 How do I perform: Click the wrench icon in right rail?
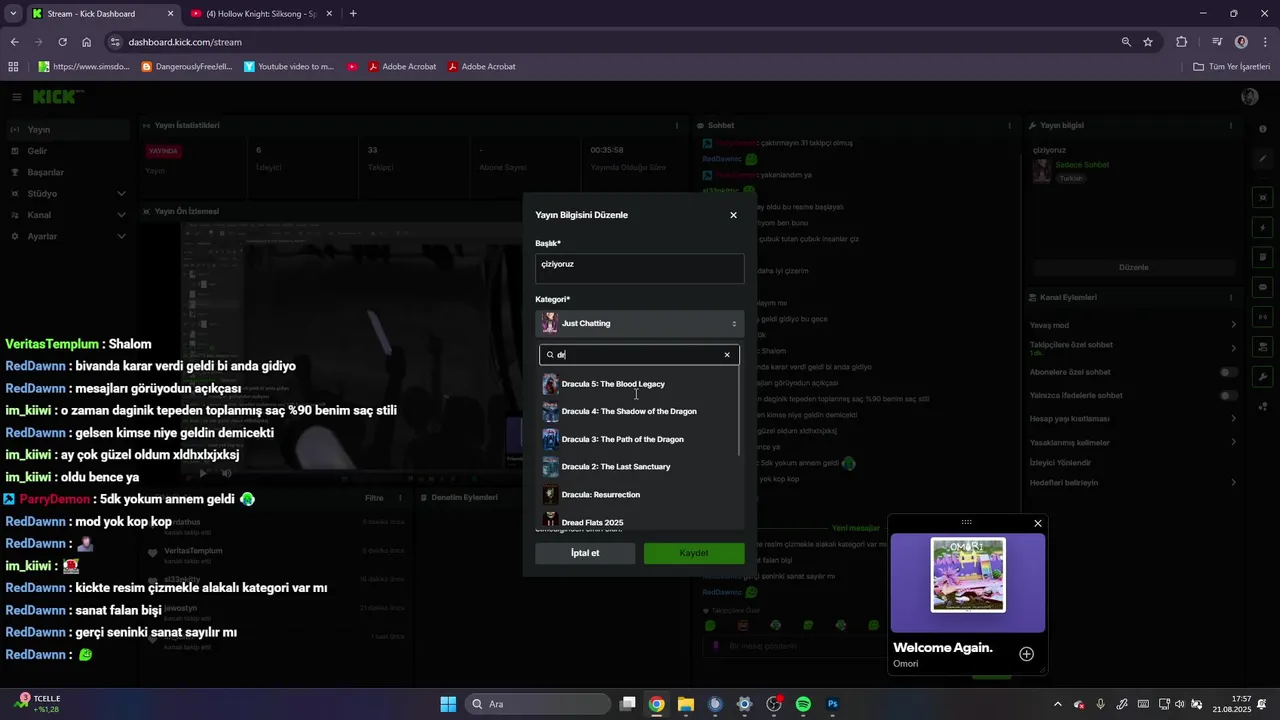pos(1263,377)
